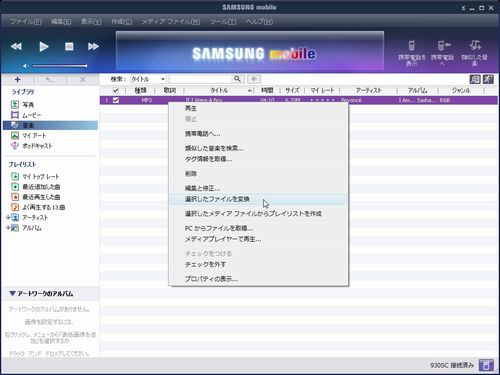This screenshot has height=375, width=500.
Task: Open the 表示 menu
Action: coord(91,22)
